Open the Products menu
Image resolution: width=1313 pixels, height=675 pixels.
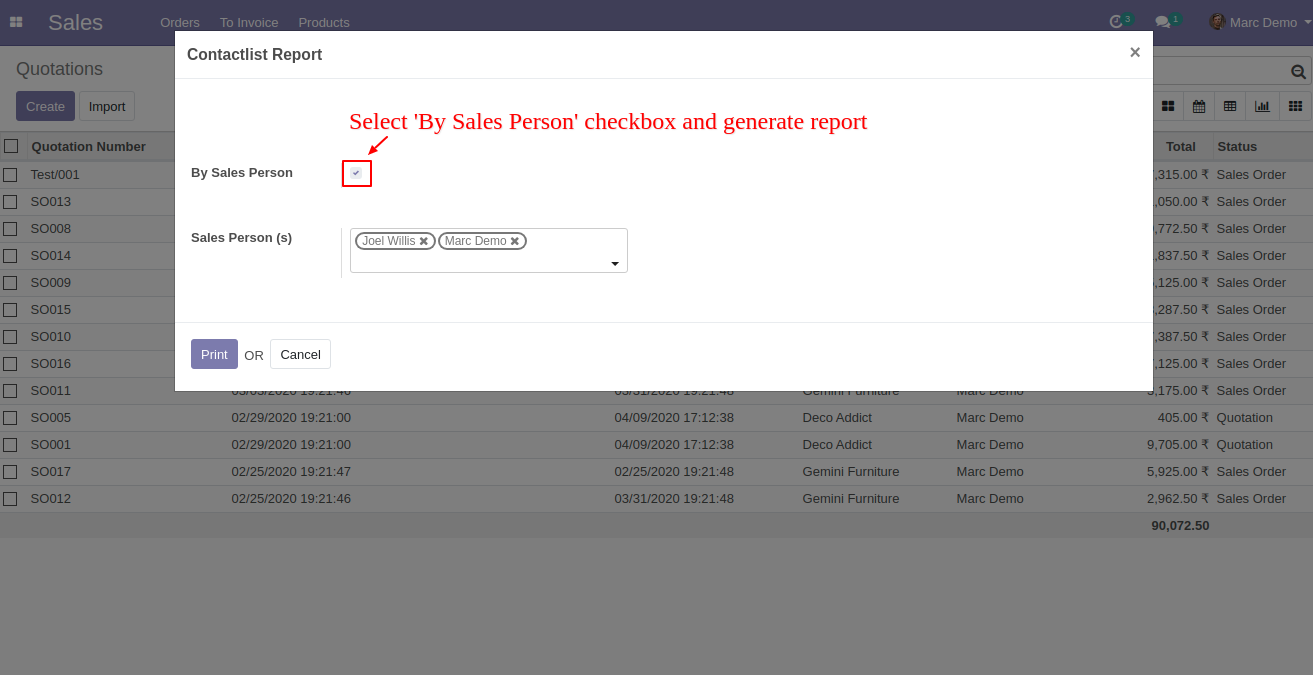click(x=323, y=22)
